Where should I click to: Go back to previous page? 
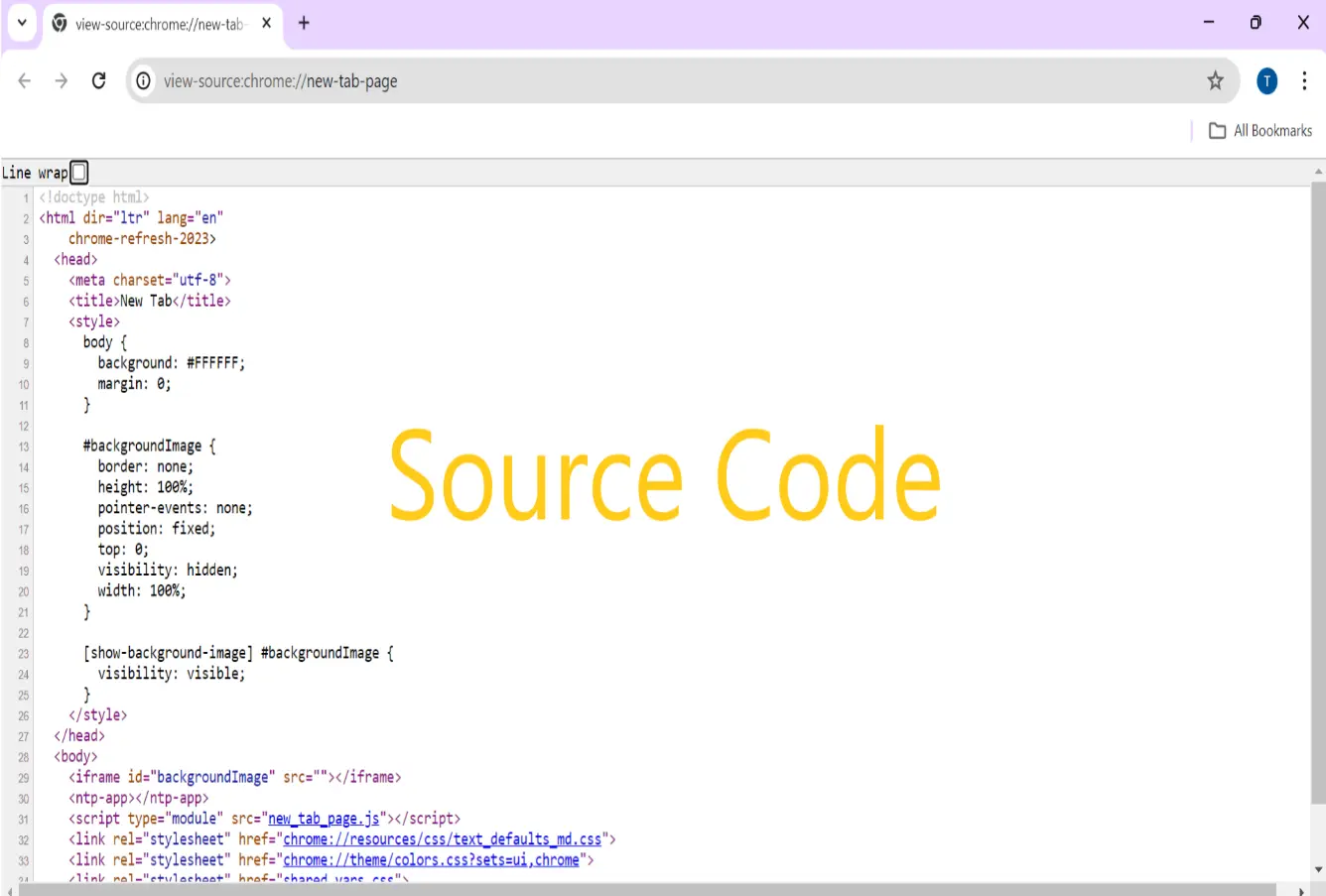(x=25, y=81)
